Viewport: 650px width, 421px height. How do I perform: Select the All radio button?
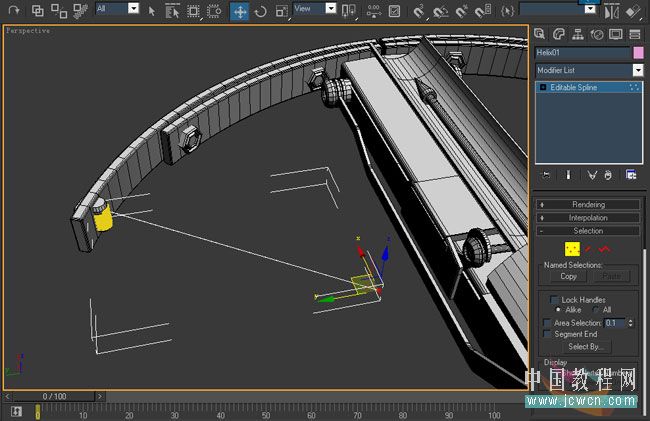click(596, 310)
